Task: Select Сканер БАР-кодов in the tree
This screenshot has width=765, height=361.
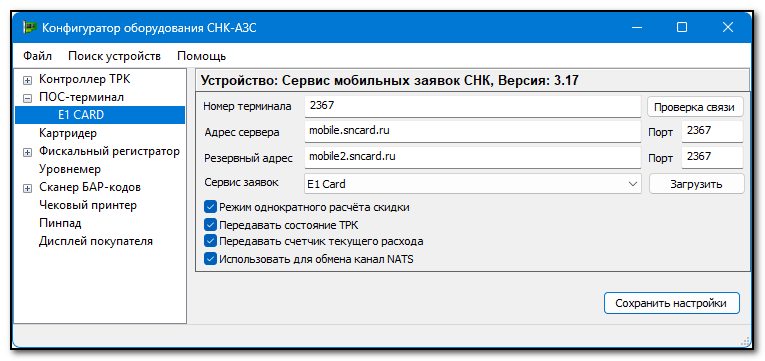Action: (x=90, y=187)
